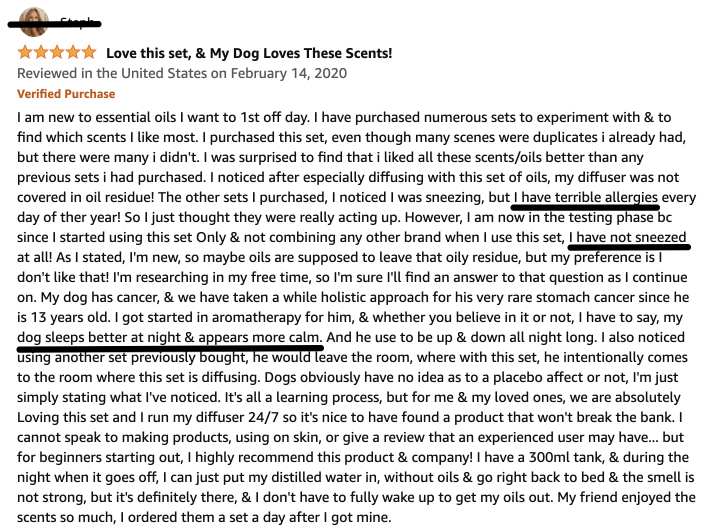
Task: Click the fifth orange rating star
Action: tap(89, 53)
